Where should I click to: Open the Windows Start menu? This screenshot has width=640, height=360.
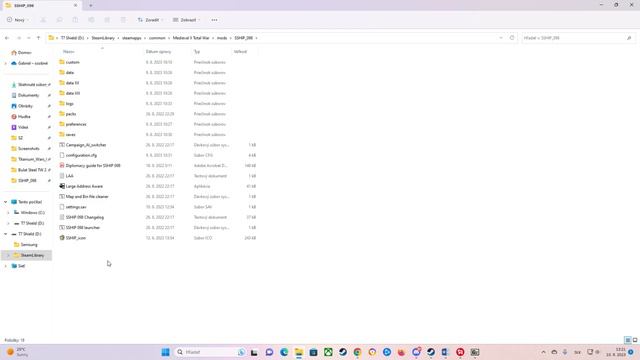[165, 352]
